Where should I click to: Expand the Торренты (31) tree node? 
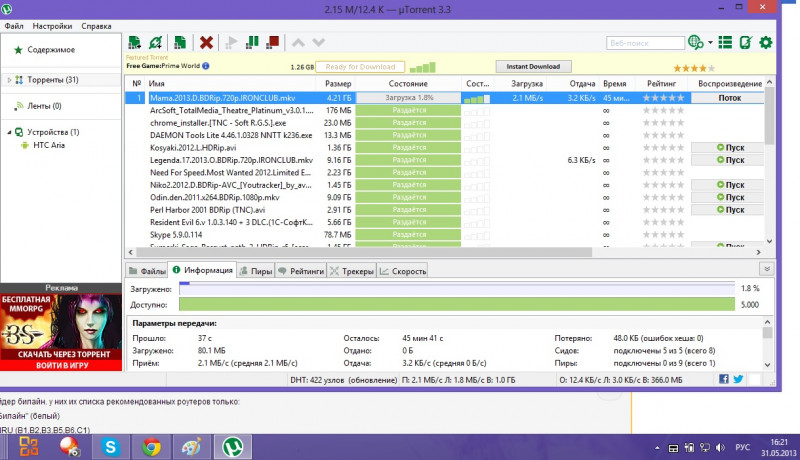pos(9,80)
